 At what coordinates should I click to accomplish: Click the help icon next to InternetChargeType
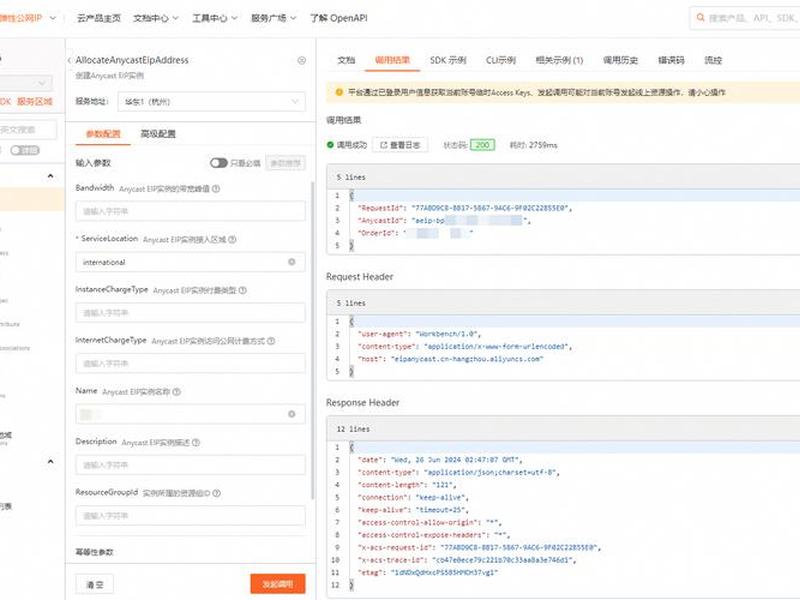[271, 341]
